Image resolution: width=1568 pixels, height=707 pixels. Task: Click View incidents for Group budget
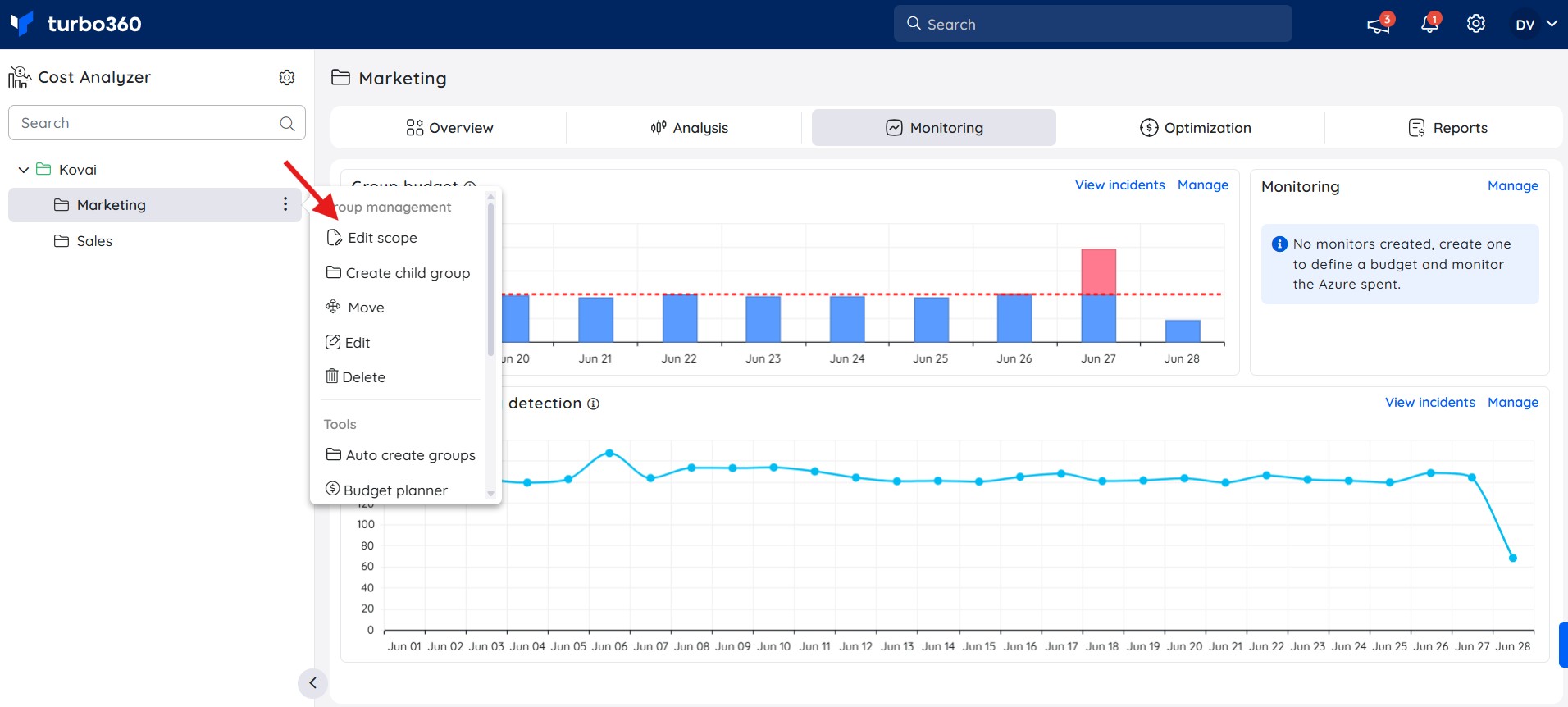(1119, 185)
